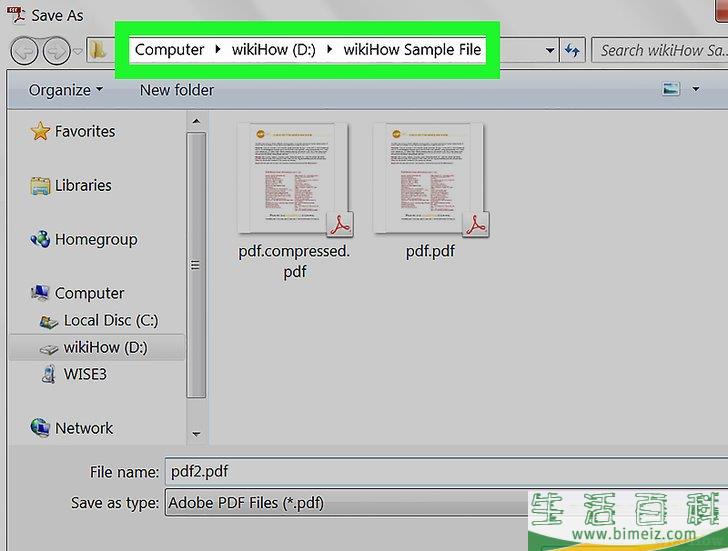The image size is (728, 551).
Task: Select Network in the navigation pane
Action: click(84, 428)
